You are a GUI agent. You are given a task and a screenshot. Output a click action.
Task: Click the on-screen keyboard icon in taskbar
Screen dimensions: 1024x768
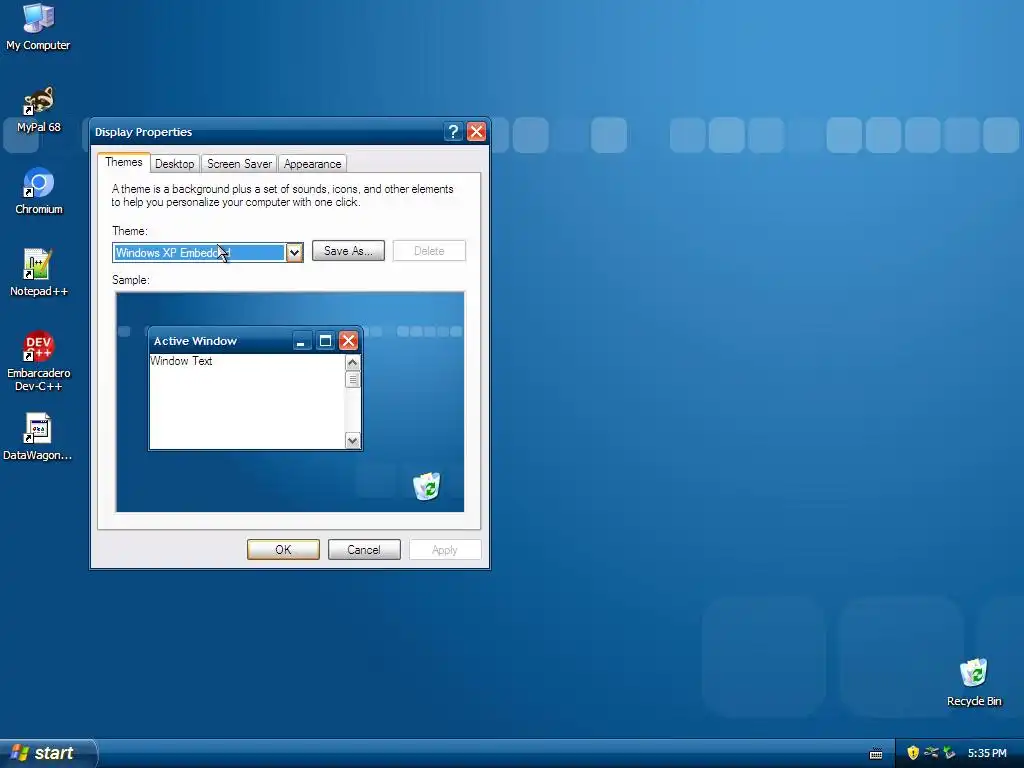(876, 754)
